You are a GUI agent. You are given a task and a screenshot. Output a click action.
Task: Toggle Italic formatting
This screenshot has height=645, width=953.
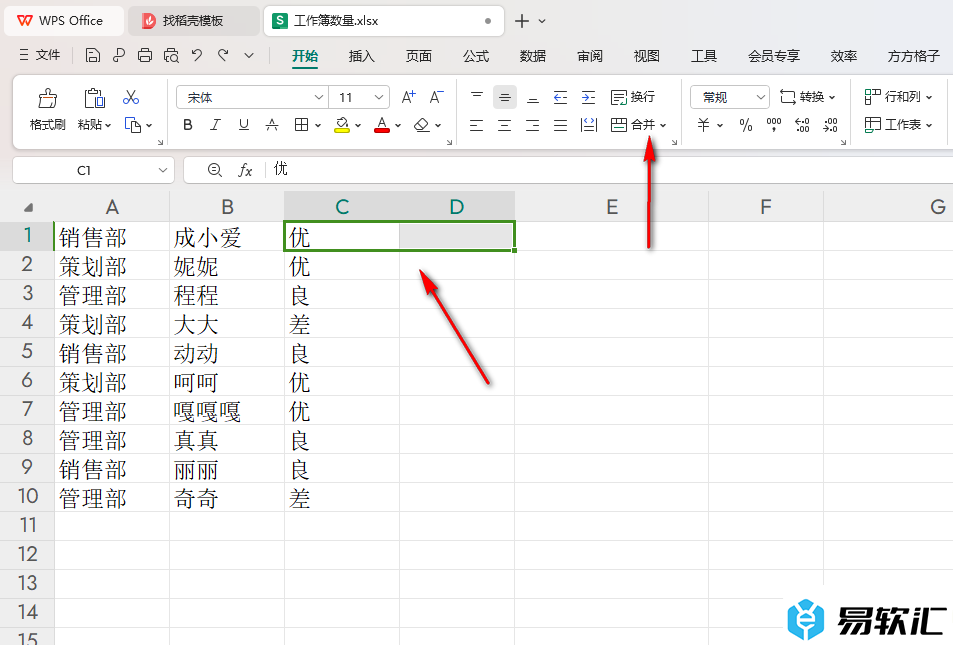tap(215, 125)
